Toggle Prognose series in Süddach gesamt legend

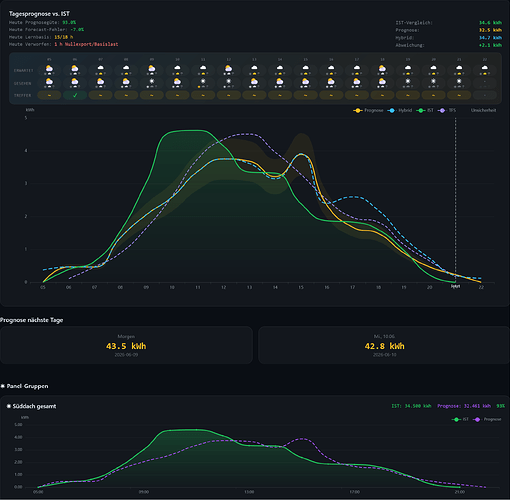tap(487, 419)
